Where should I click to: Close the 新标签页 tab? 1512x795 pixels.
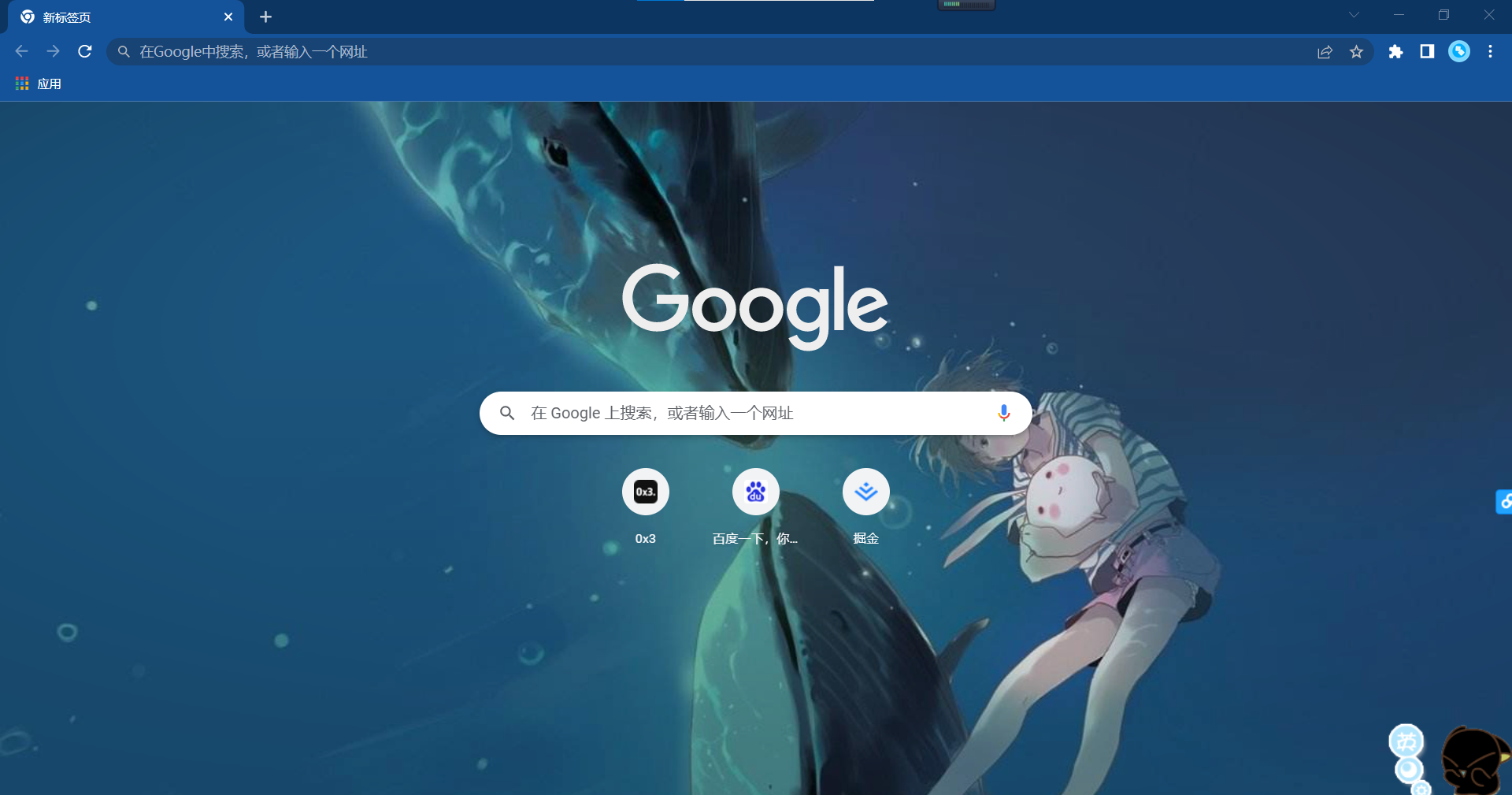coord(228,17)
